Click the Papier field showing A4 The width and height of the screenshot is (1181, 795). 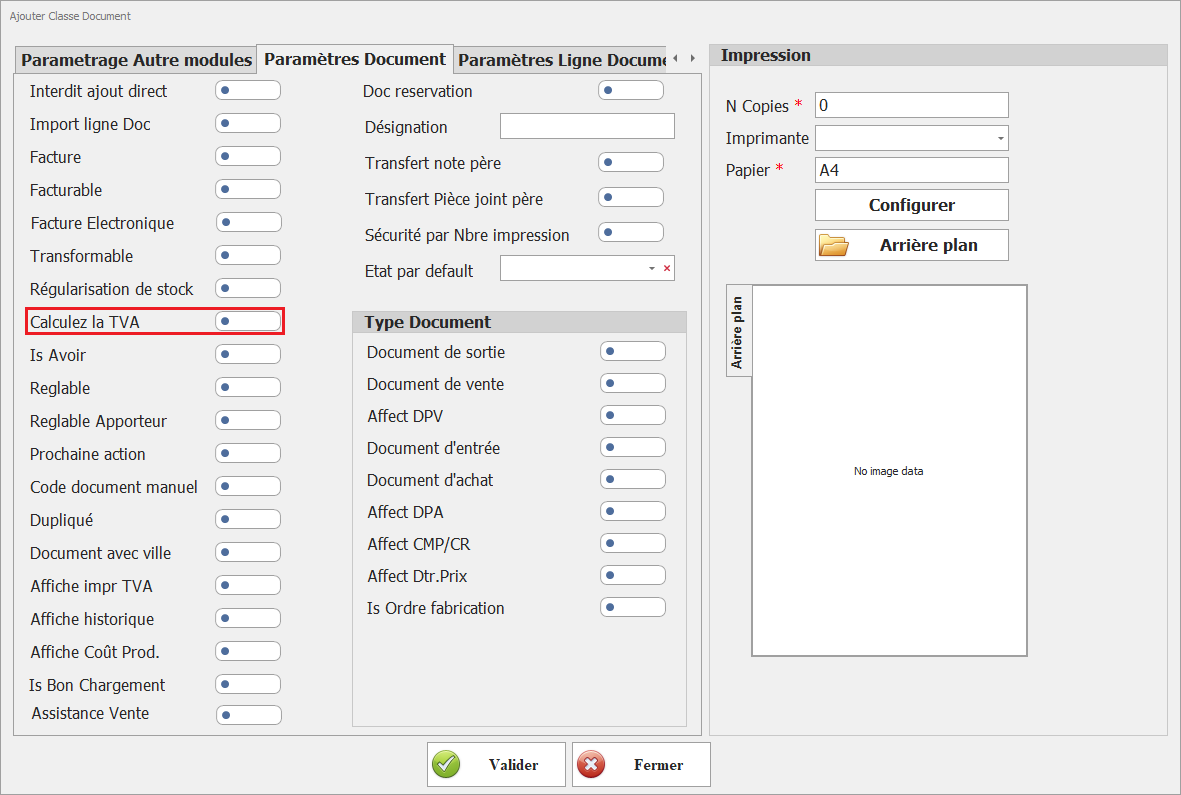click(911, 170)
